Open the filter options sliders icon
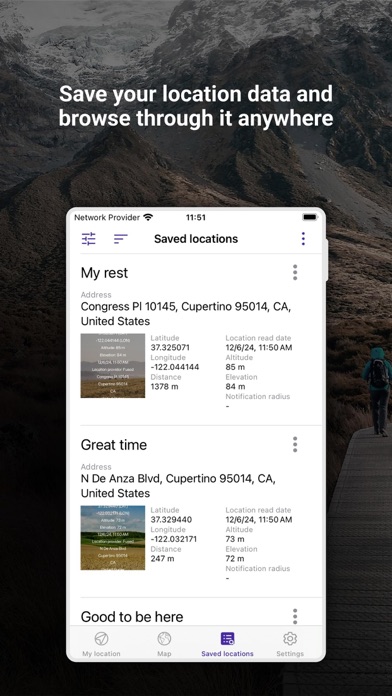The height and width of the screenshot is (696, 392). 88,239
